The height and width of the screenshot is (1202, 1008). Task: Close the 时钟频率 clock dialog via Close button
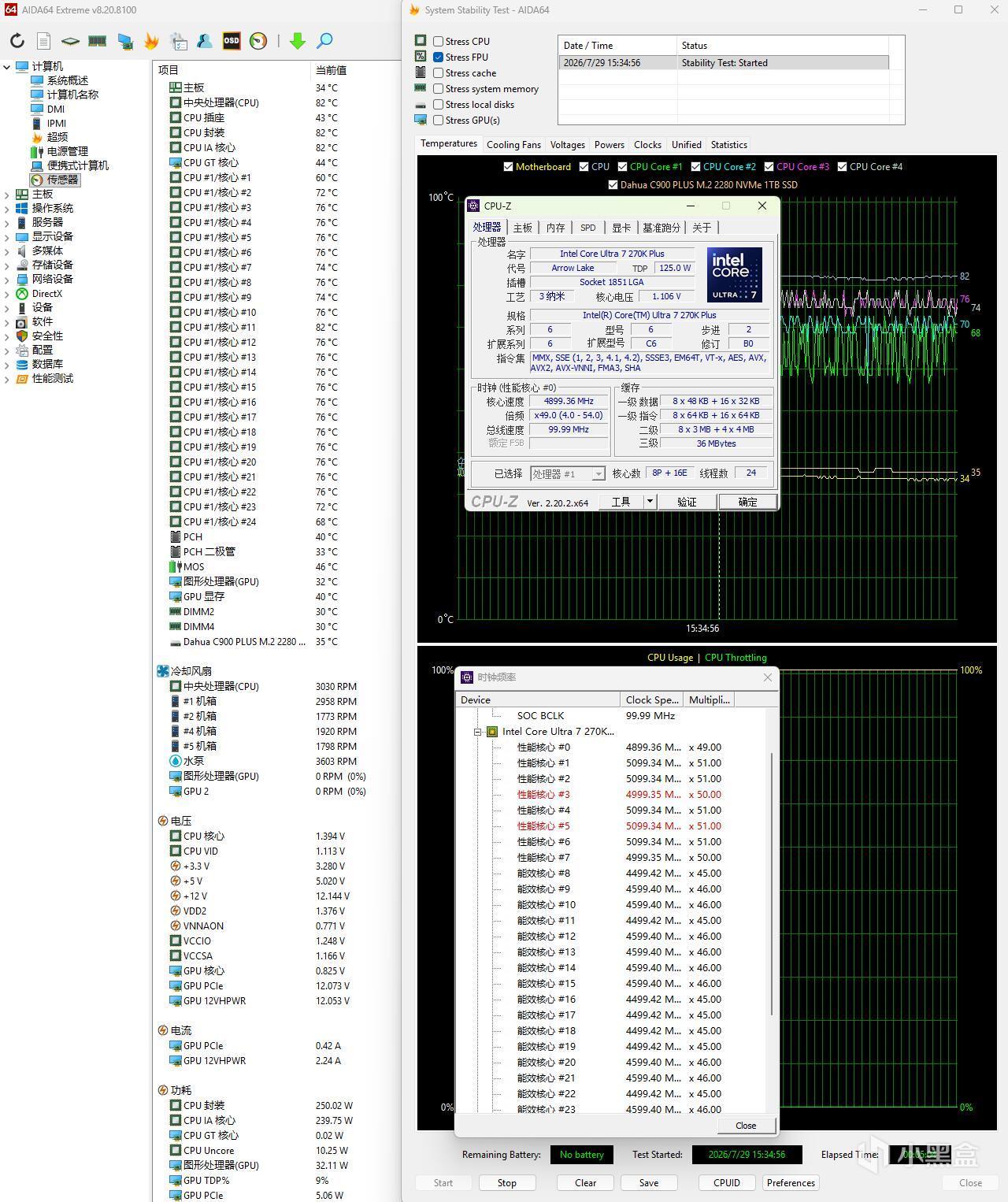pyautogui.click(x=745, y=1126)
